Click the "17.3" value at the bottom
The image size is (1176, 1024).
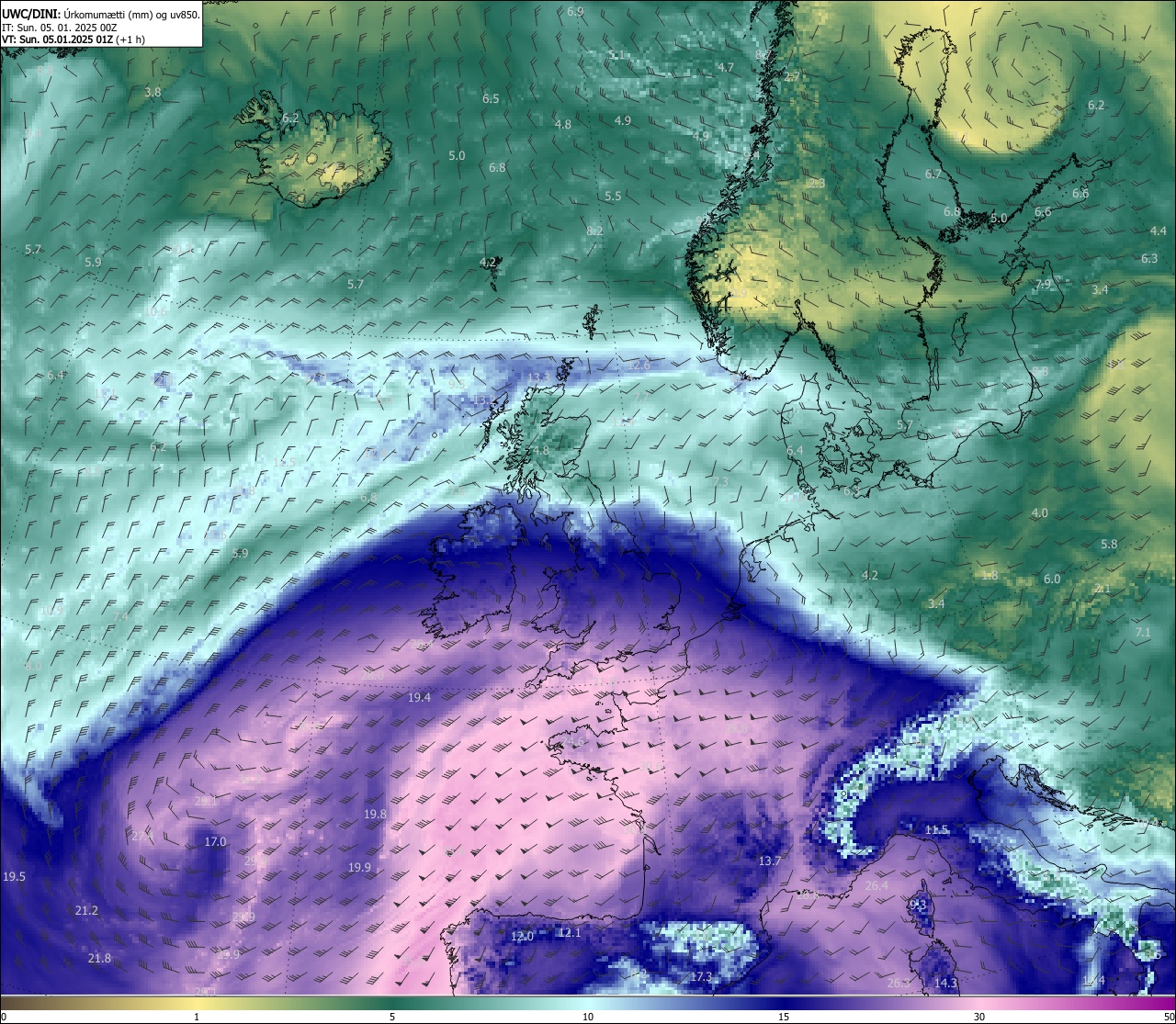tap(701, 977)
